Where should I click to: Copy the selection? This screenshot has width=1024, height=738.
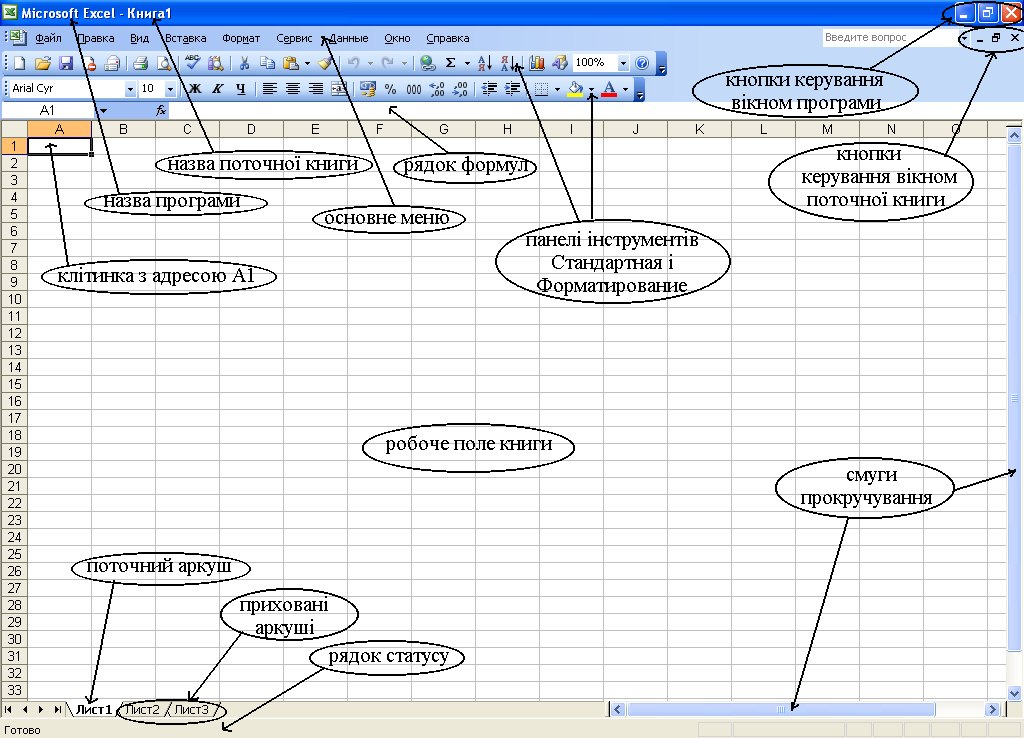click(x=267, y=63)
